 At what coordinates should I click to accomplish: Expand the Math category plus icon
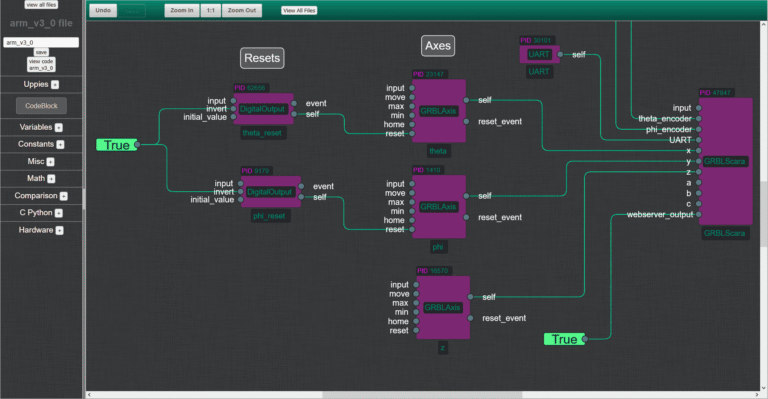(x=51, y=179)
